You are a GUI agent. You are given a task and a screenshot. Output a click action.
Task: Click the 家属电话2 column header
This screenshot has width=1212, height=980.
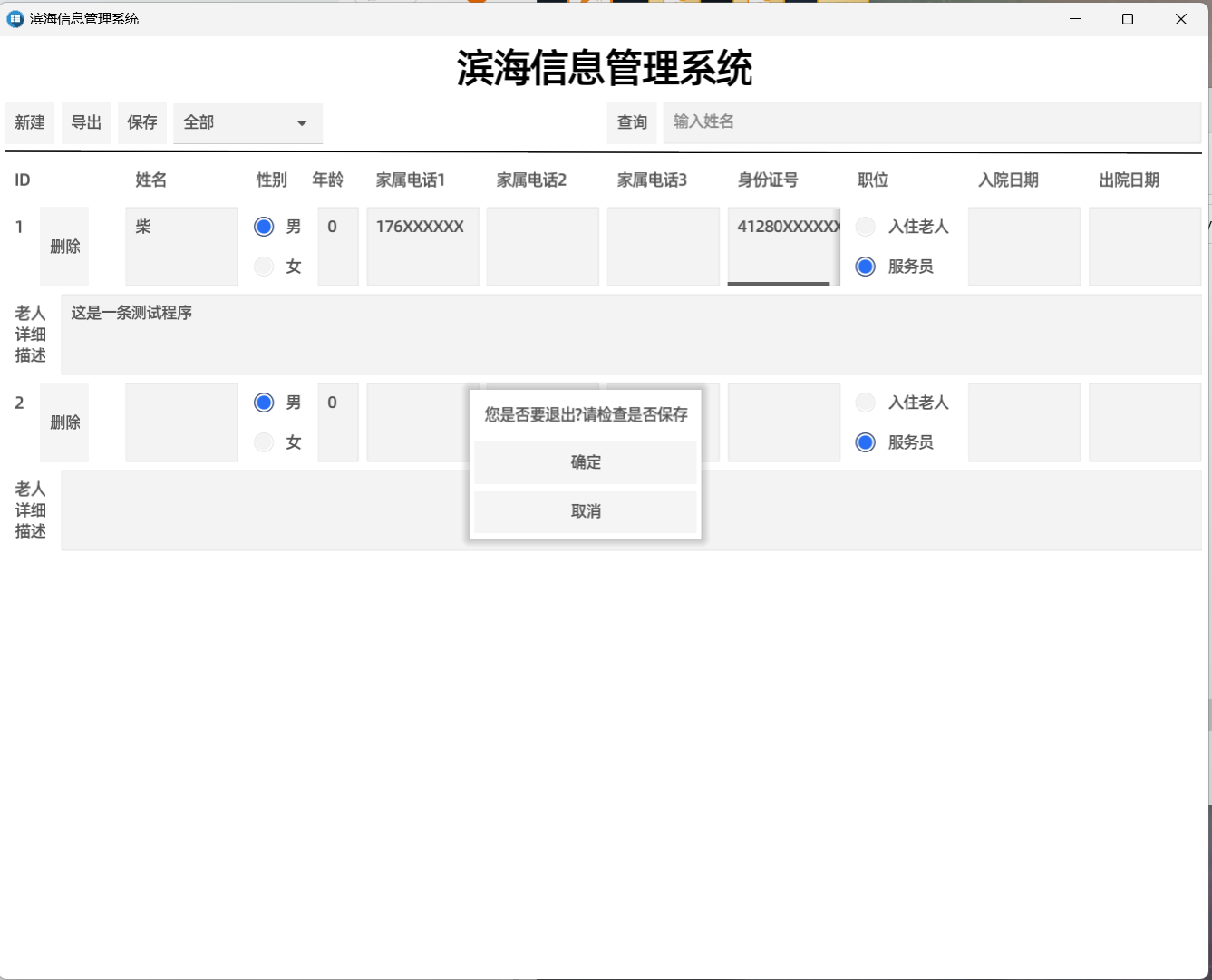click(531, 180)
